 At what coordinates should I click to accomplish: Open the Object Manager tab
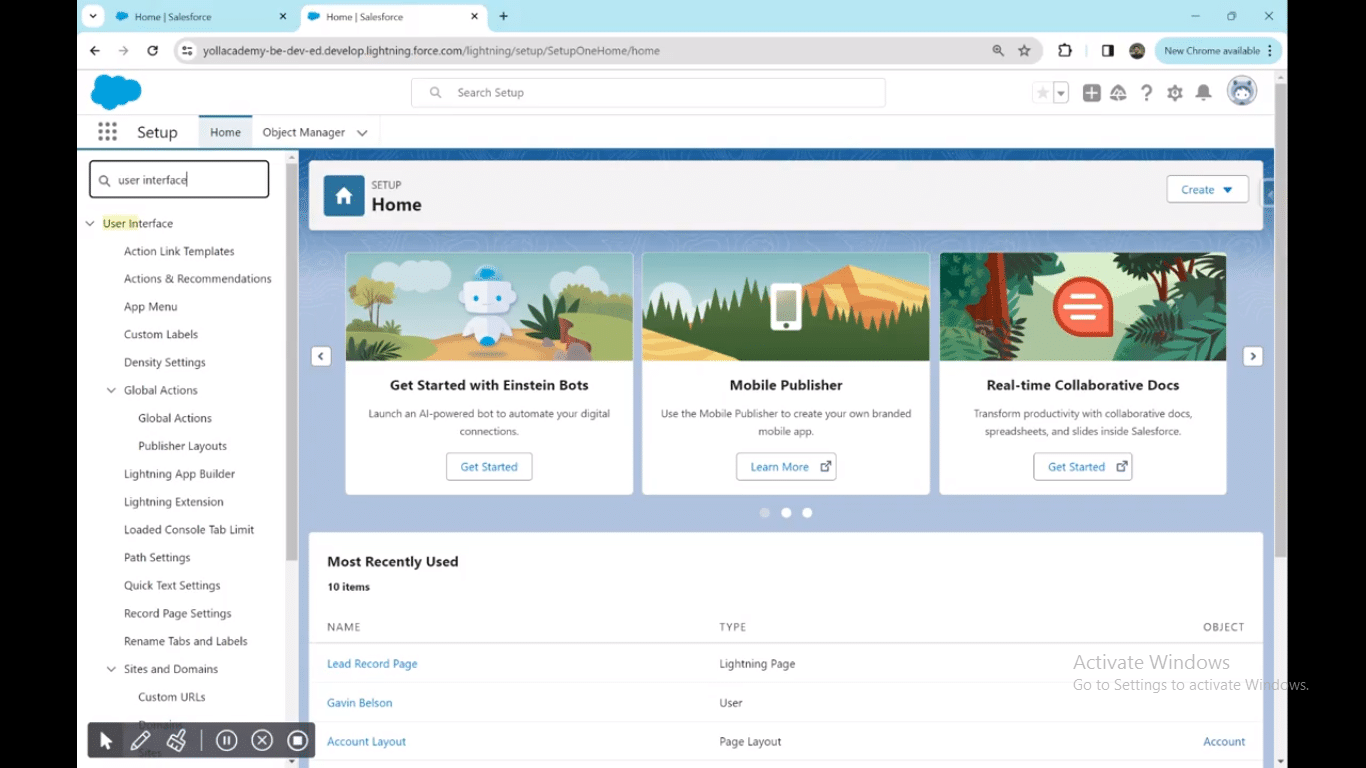coord(303,132)
